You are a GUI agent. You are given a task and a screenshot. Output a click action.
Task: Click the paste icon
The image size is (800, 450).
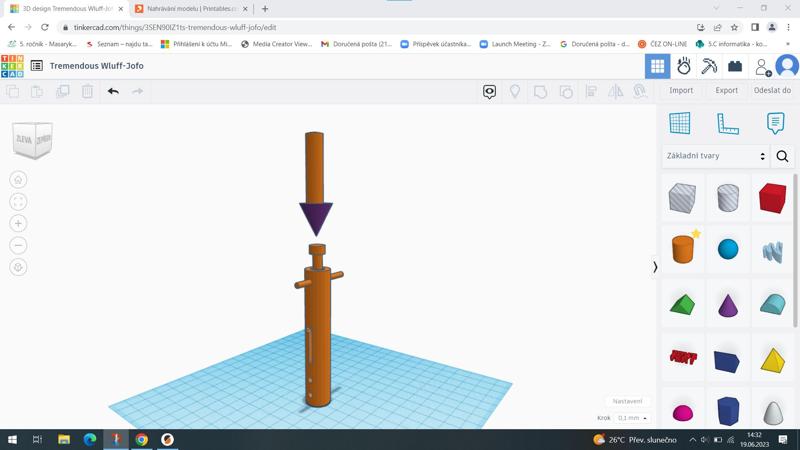pos(37,91)
